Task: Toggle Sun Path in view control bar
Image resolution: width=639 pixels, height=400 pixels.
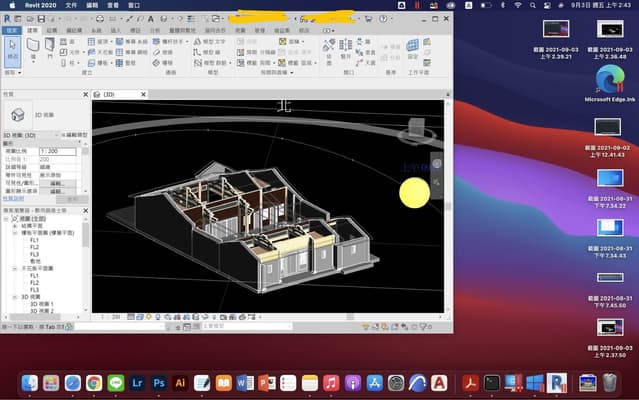Action: 149,316
